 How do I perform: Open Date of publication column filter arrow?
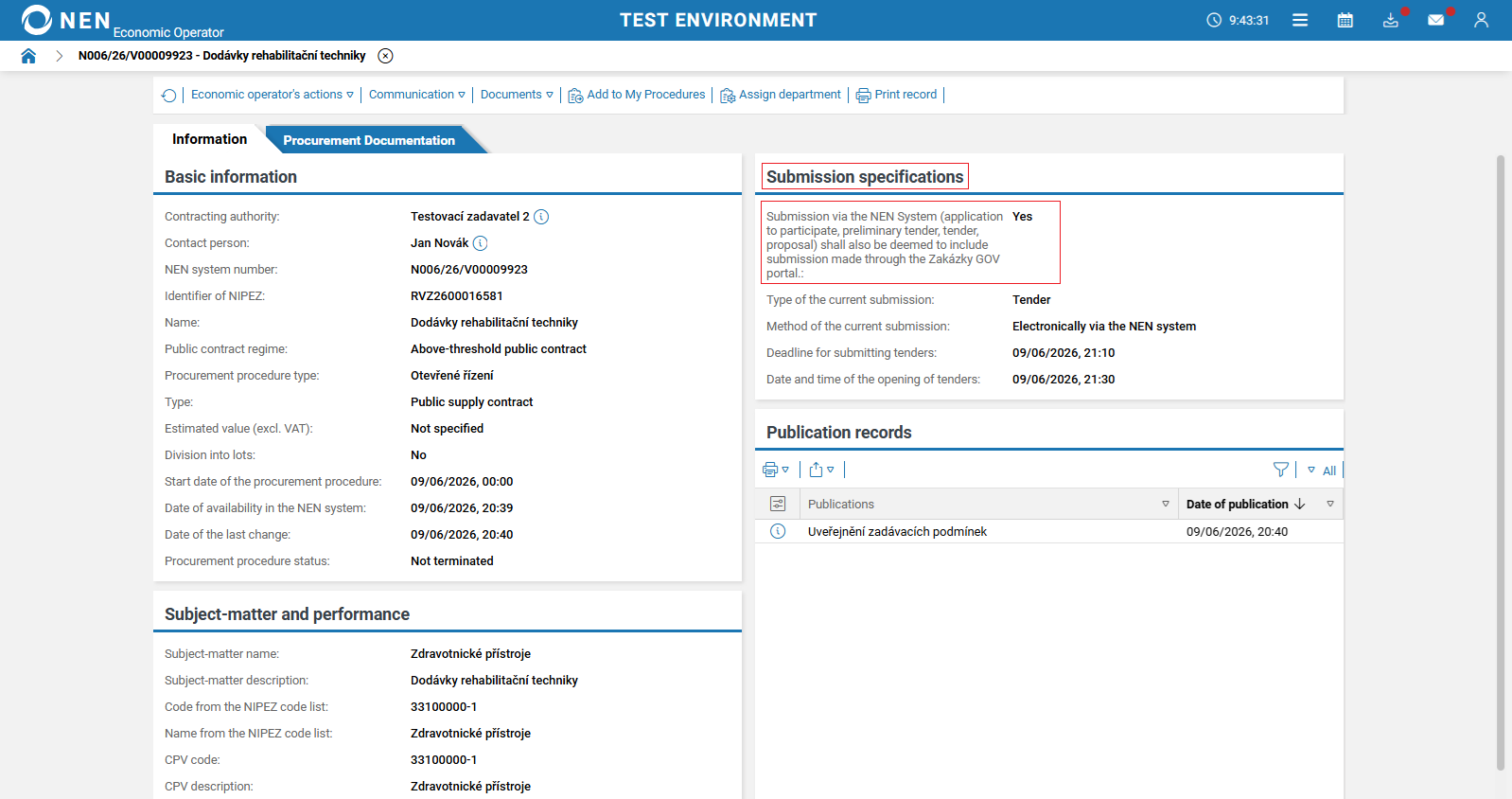(x=1330, y=504)
